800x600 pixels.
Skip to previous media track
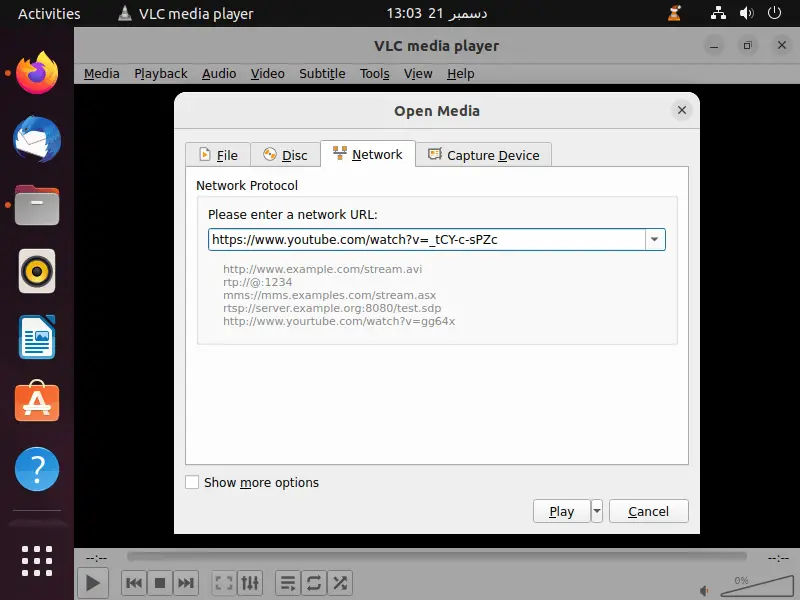[134, 583]
